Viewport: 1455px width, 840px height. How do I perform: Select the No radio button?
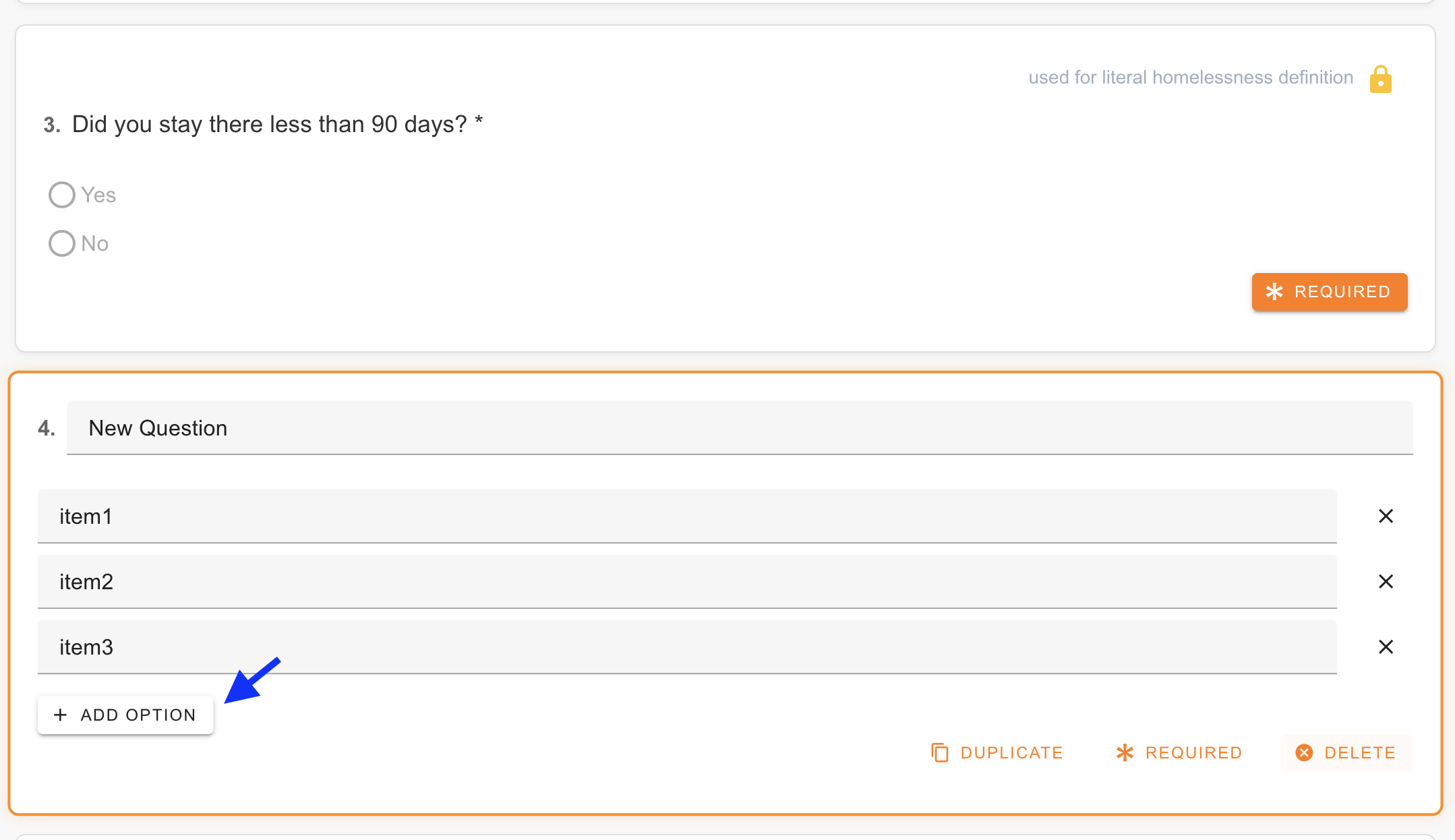61,243
